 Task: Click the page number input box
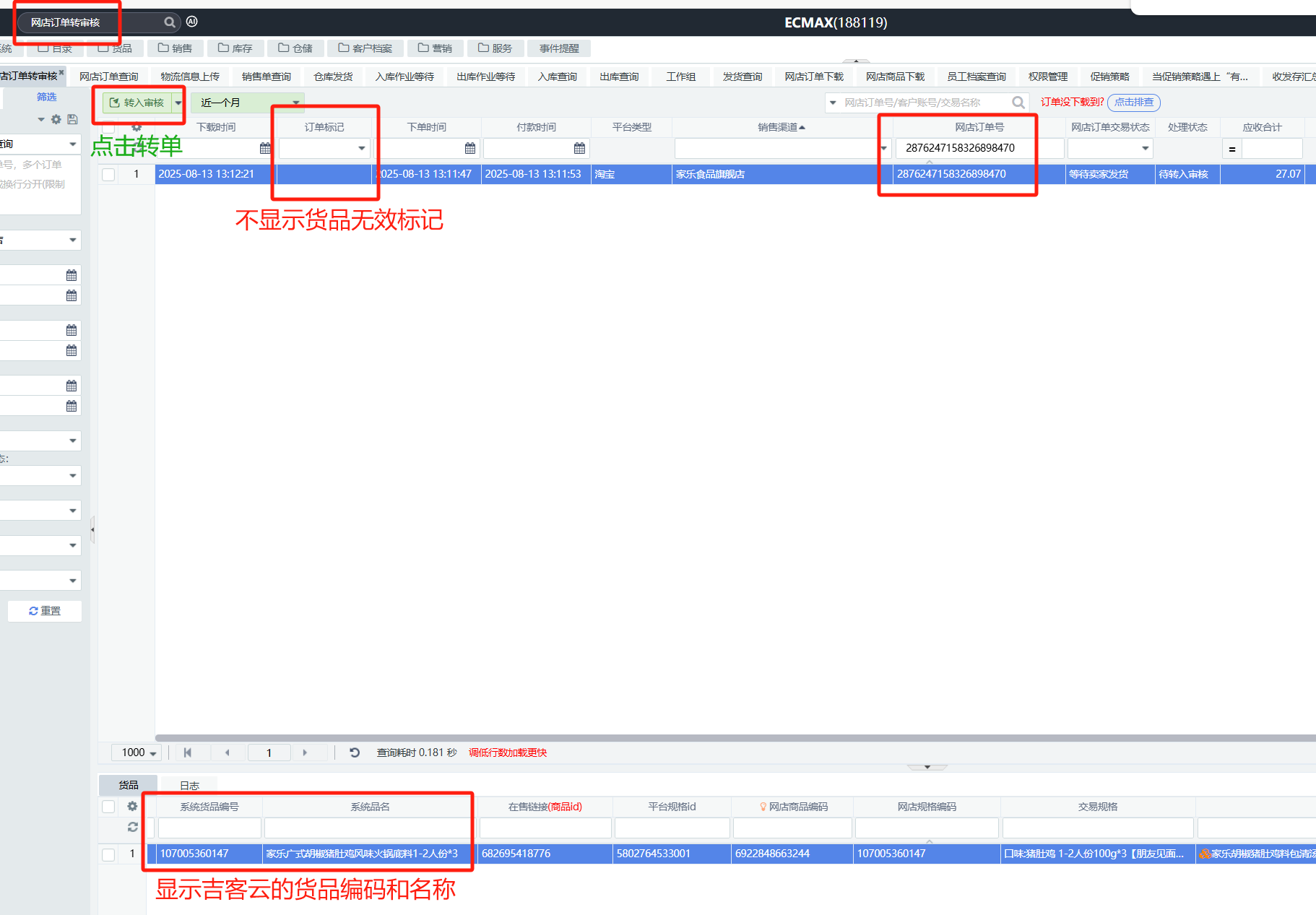click(x=269, y=753)
